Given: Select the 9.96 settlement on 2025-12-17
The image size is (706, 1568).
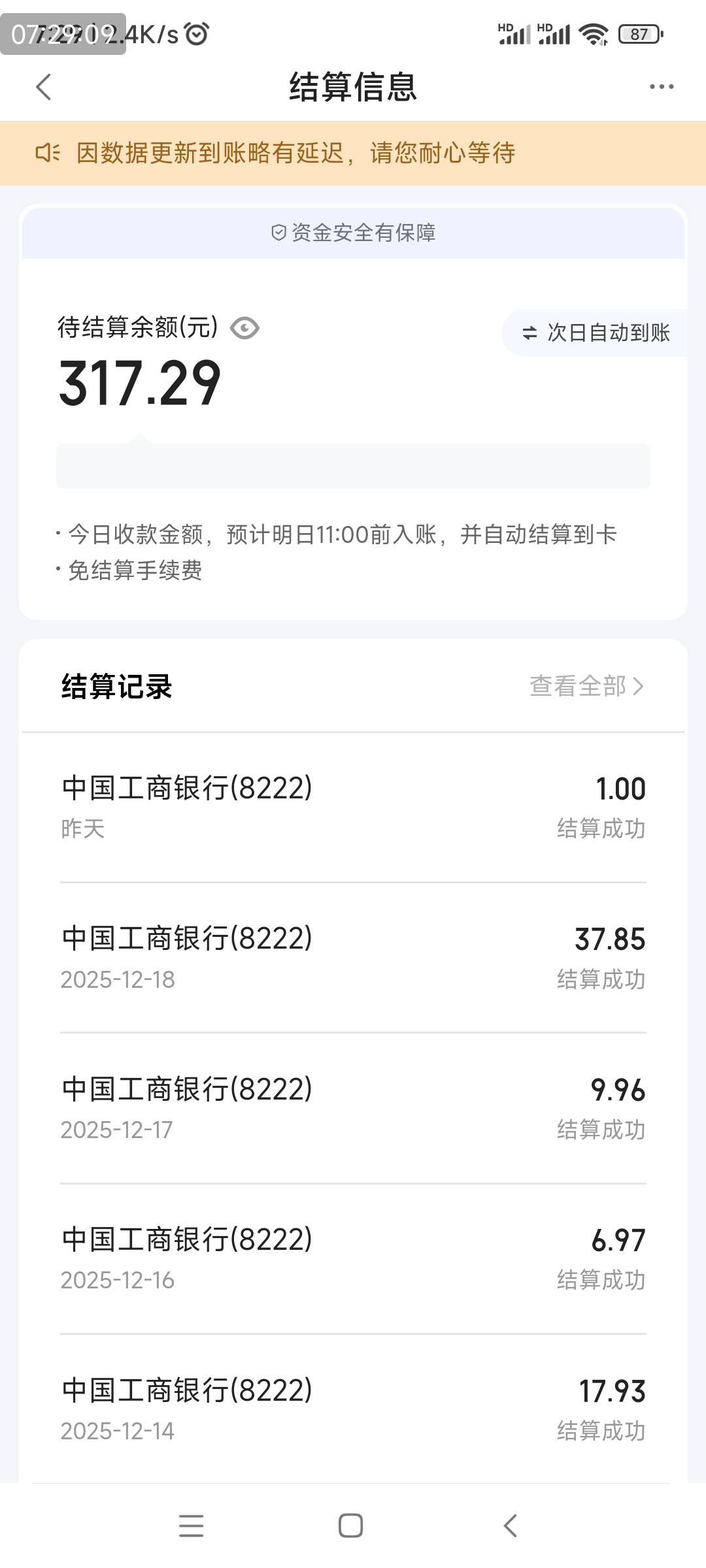Looking at the screenshot, I should (x=353, y=1108).
